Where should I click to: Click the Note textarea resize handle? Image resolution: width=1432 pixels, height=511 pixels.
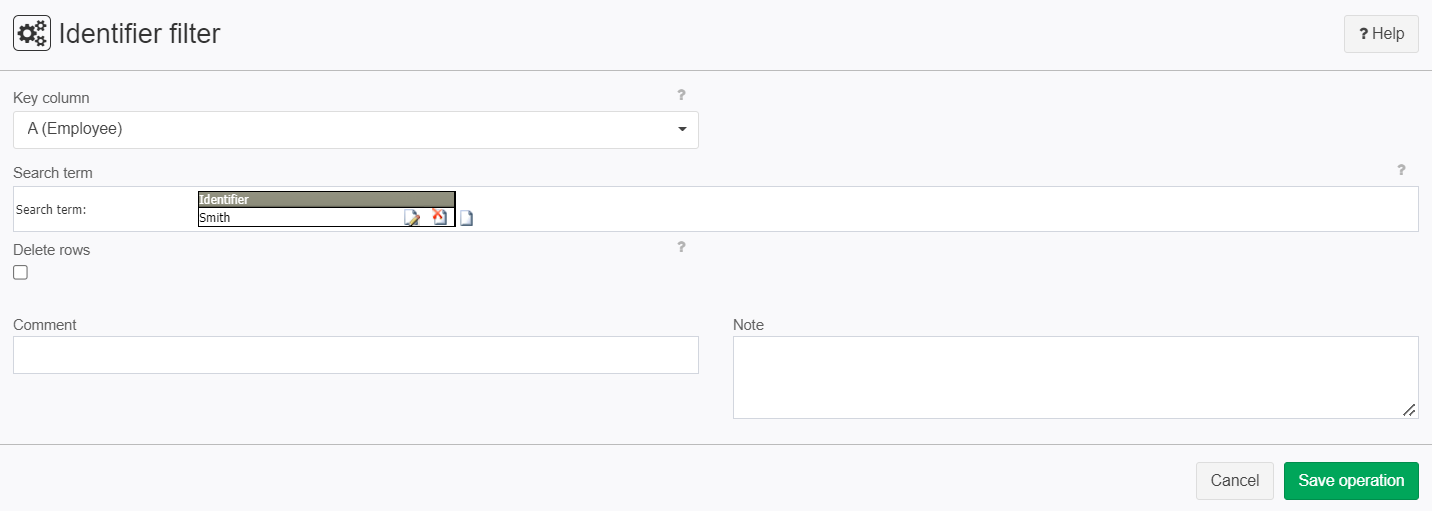[x=1409, y=410]
